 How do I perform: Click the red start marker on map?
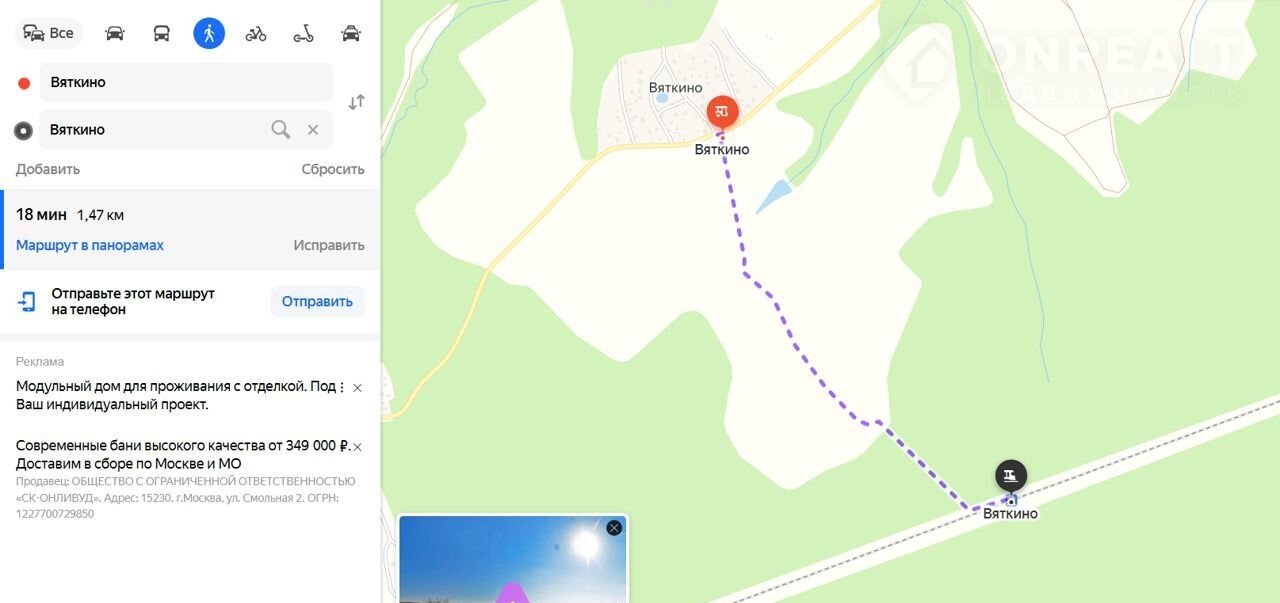tap(722, 111)
